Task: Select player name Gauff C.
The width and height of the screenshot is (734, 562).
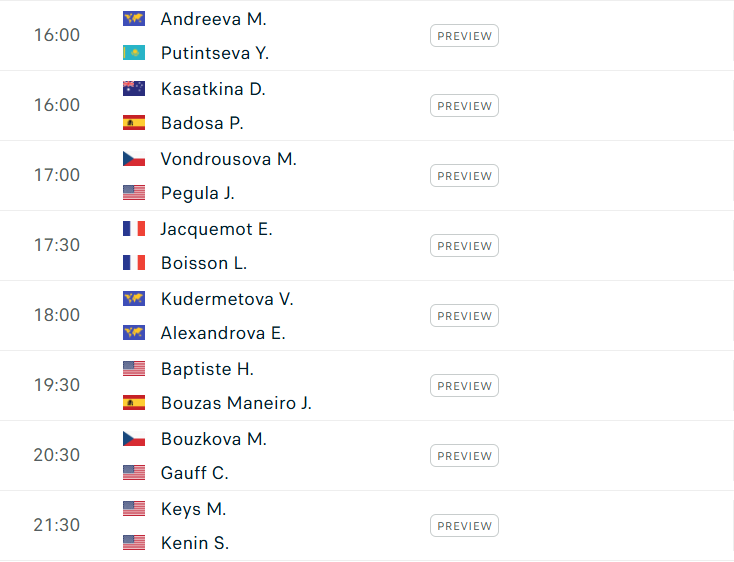Action: pos(195,473)
